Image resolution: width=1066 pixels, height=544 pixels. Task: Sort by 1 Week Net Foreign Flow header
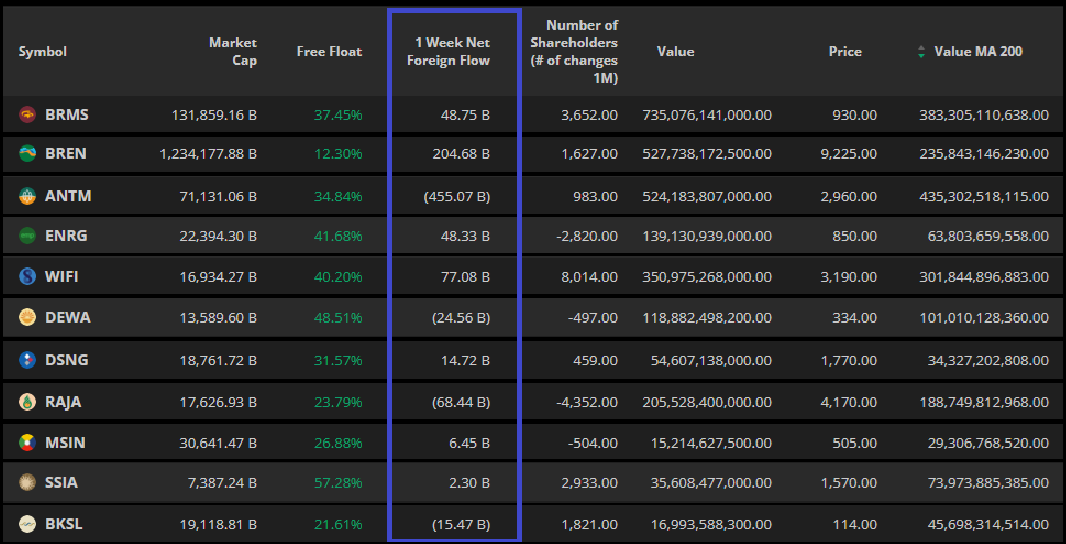(453, 51)
